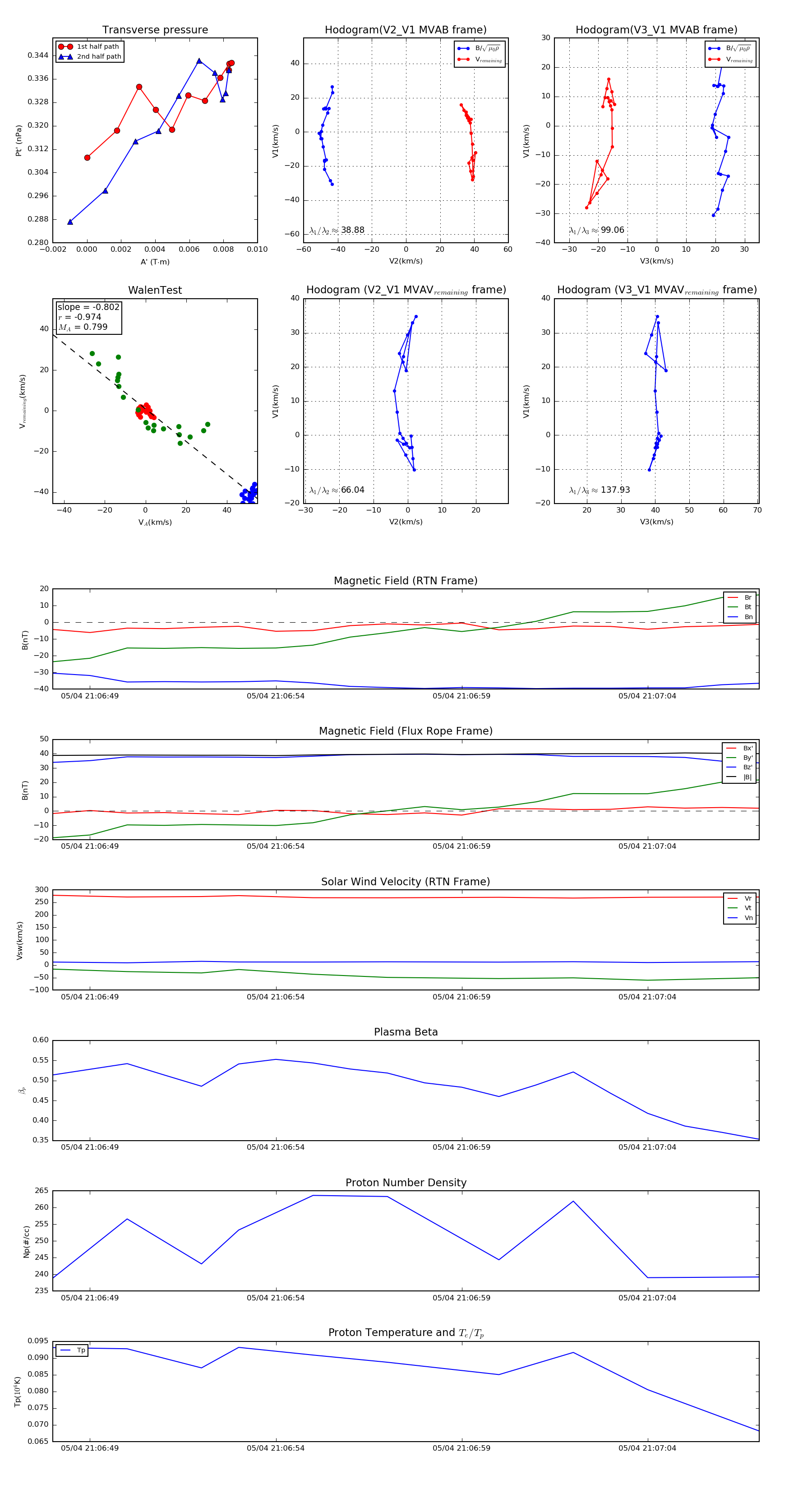Screen dimensions: 812x1489
Task: Click the WalenTest "V_remaining(km/s)" y-axis label
Action: [x=23, y=401]
